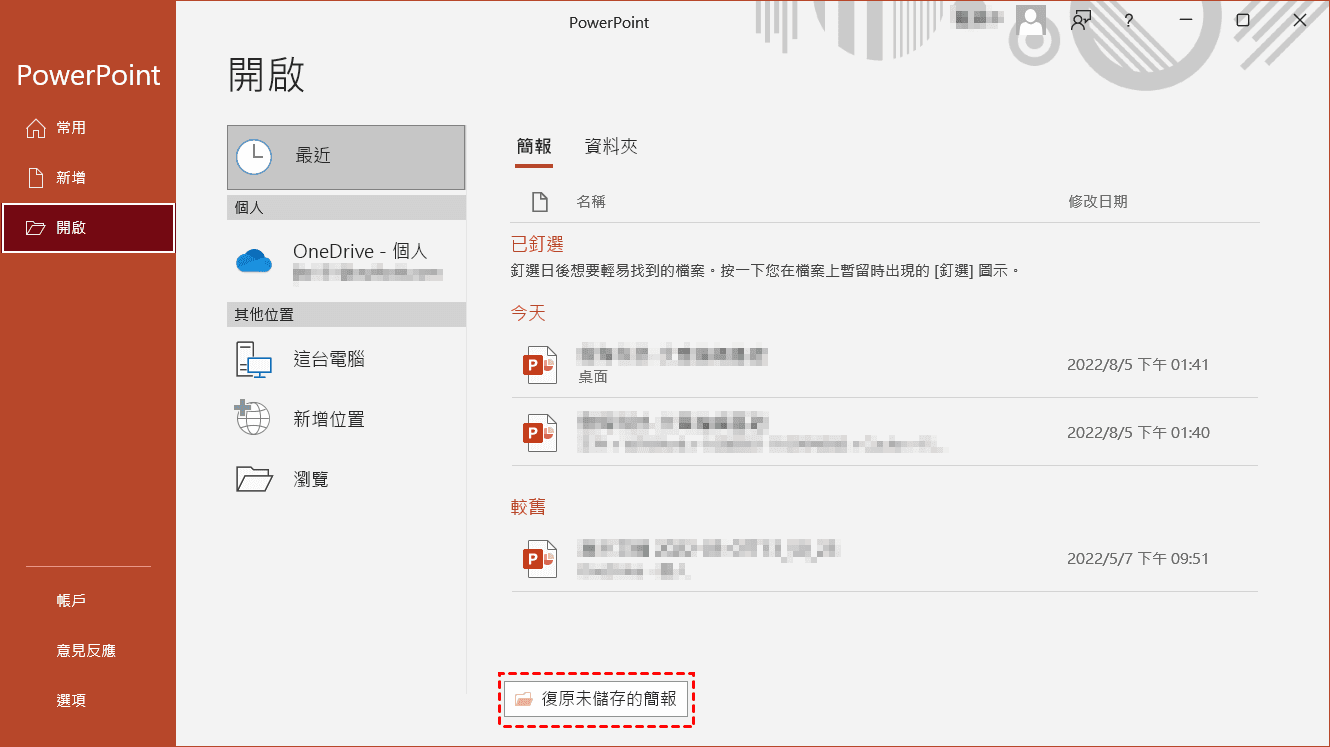This screenshot has height=747, width=1330.
Task: Click the feedback person icon in title bar
Action: (1080, 20)
